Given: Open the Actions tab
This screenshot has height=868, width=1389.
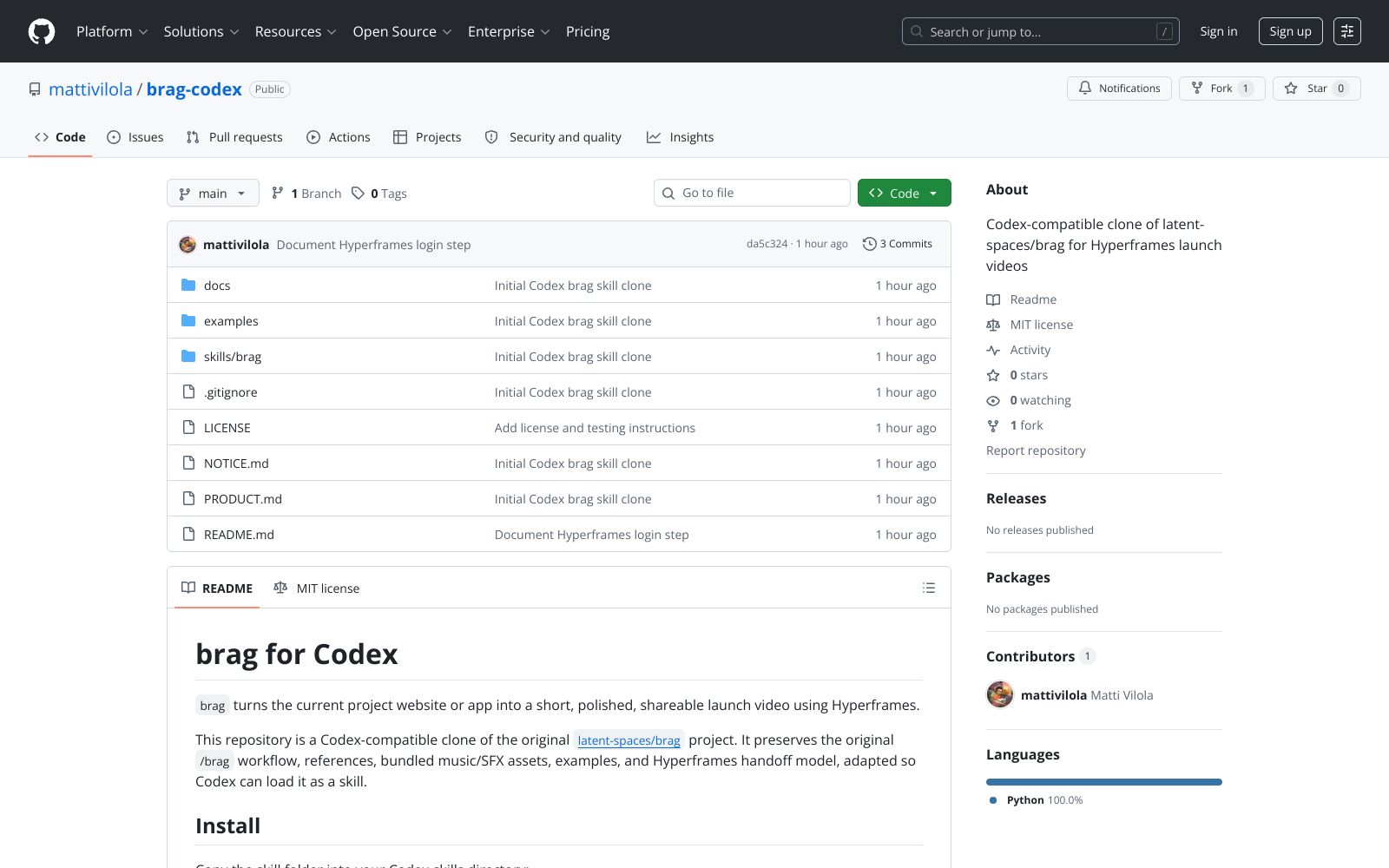Looking at the screenshot, I should point(339,137).
